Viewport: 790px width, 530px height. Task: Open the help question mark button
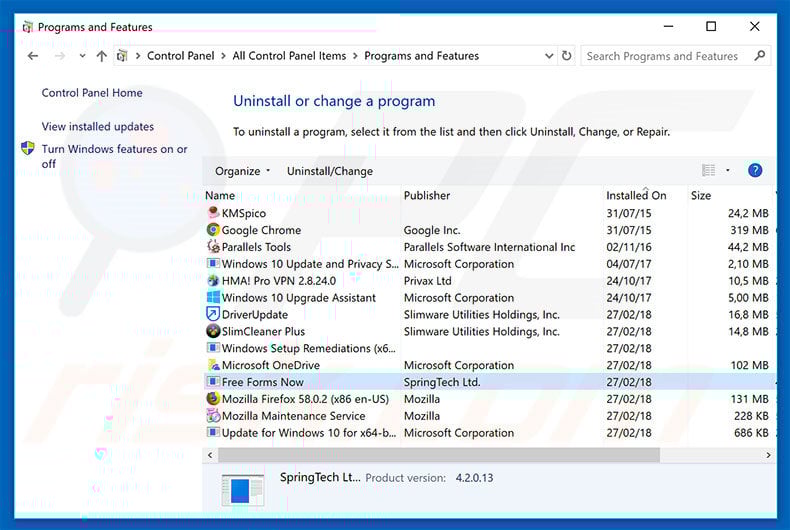755,170
